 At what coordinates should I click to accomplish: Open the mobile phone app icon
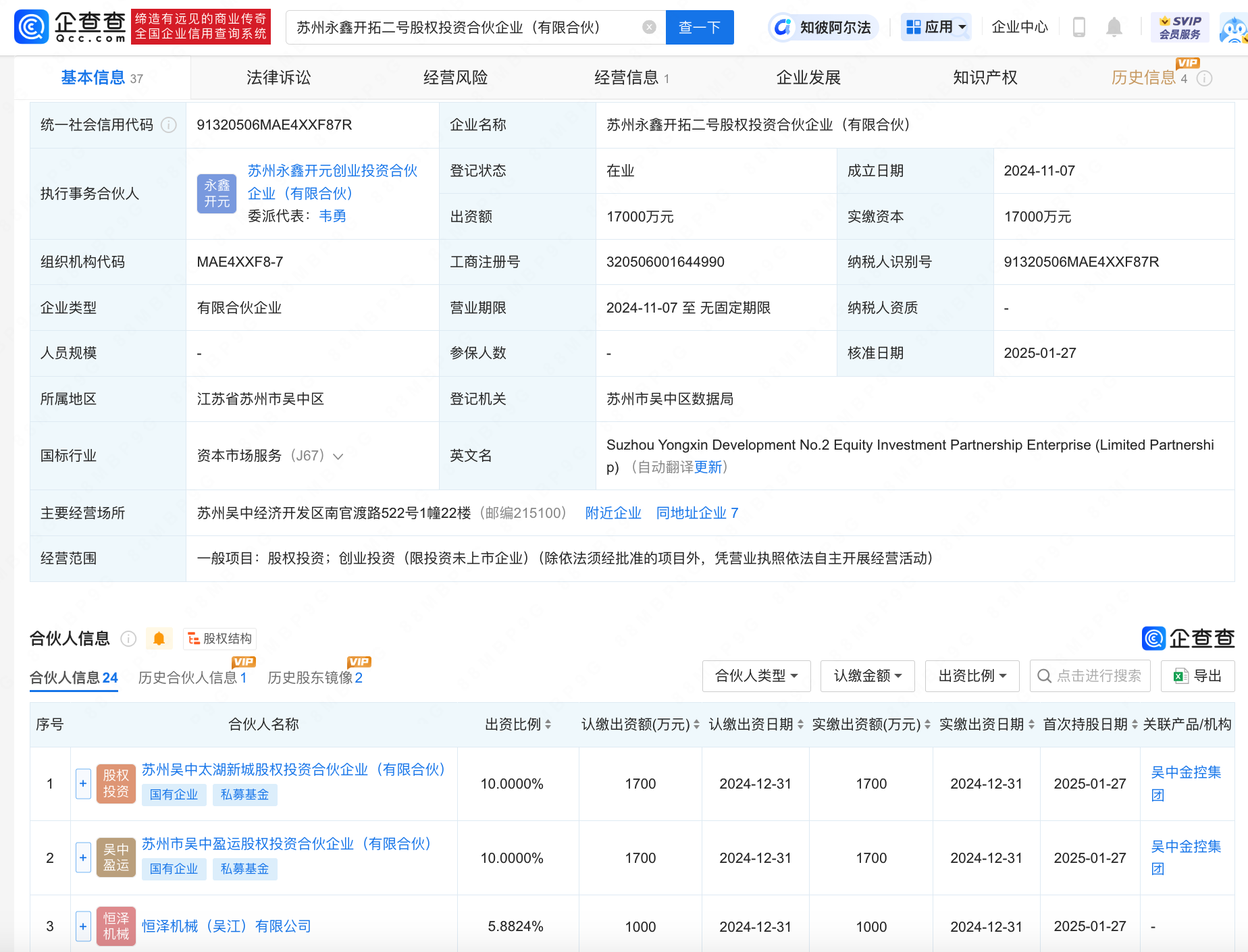(x=1079, y=27)
